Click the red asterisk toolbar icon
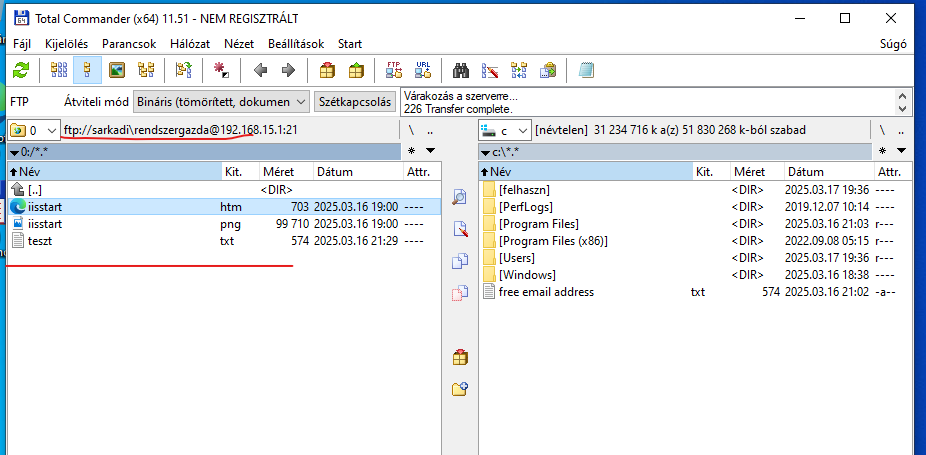Image resolution: width=926 pixels, height=455 pixels. pos(221,71)
